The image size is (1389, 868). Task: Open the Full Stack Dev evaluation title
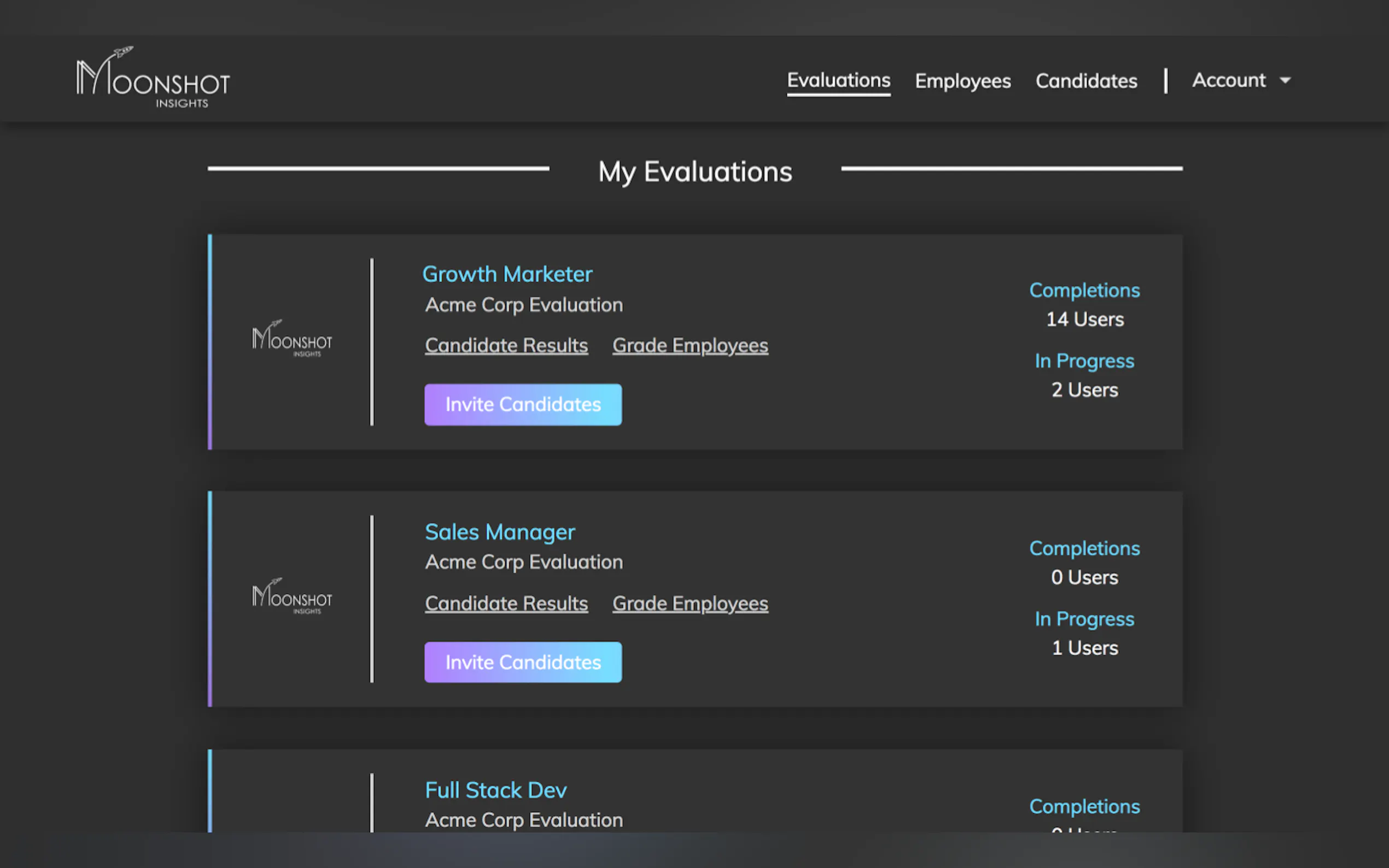495,790
